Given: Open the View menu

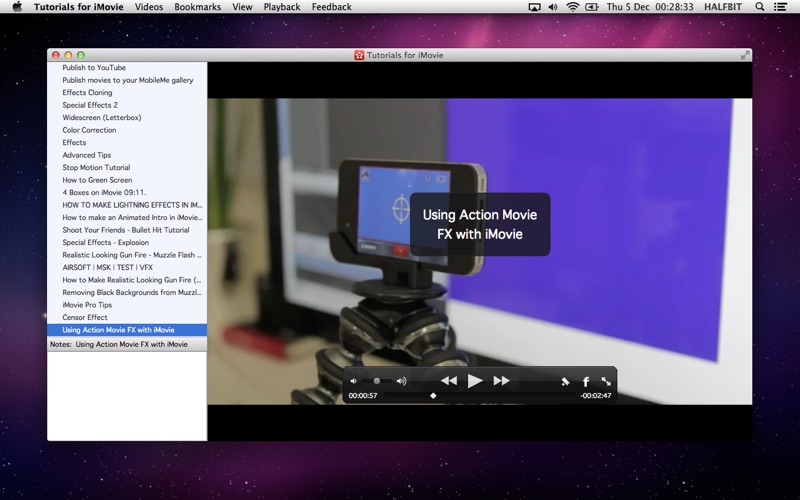Looking at the screenshot, I should pyautogui.click(x=242, y=7).
